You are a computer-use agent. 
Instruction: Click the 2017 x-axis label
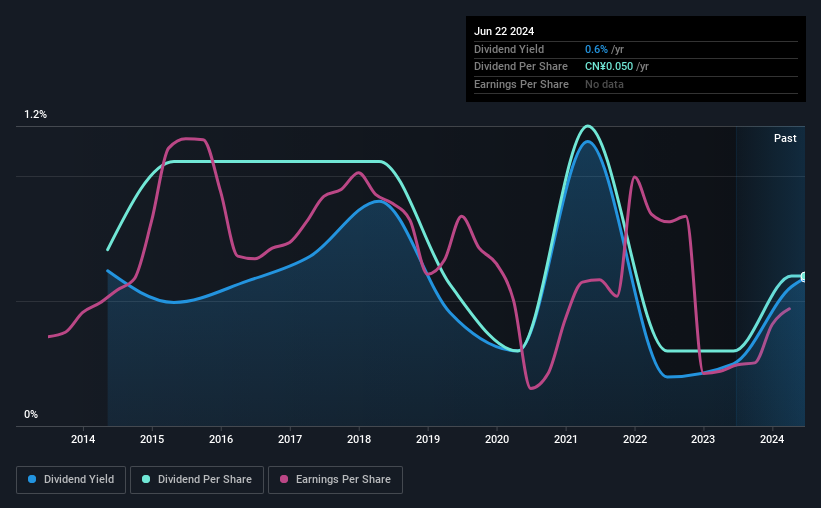pyautogui.click(x=290, y=439)
